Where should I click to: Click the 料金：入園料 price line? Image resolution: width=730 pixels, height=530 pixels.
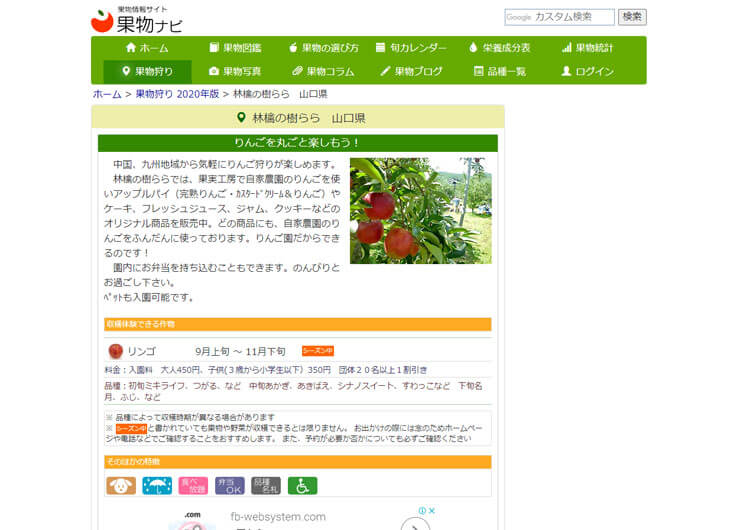click(x=265, y=370)
